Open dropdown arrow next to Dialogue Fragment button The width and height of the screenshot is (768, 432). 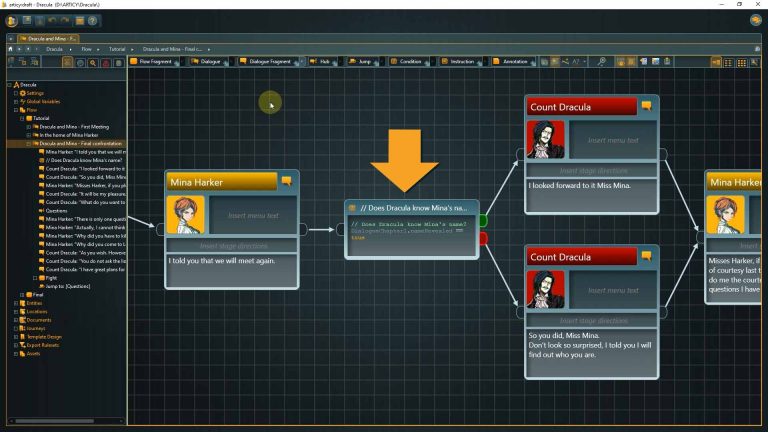pos(302,61)
